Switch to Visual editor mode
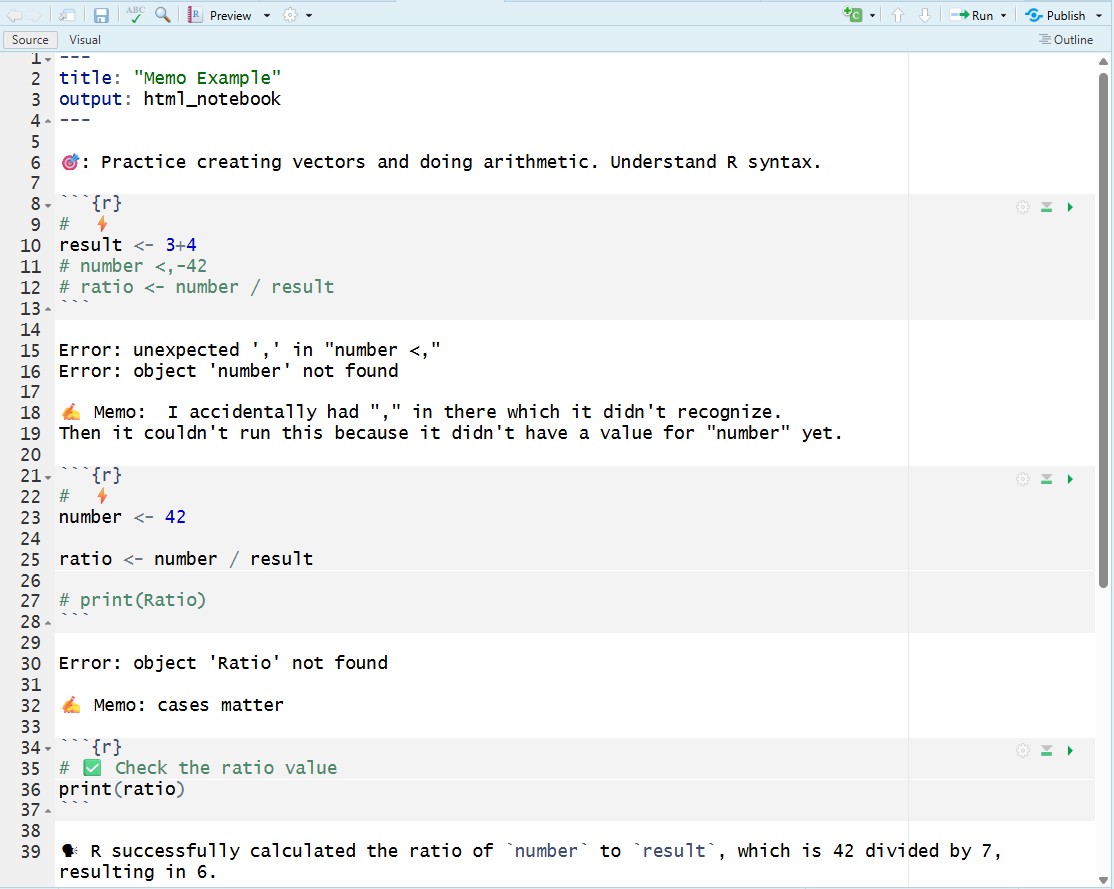1114x889 pixels. 85,40
